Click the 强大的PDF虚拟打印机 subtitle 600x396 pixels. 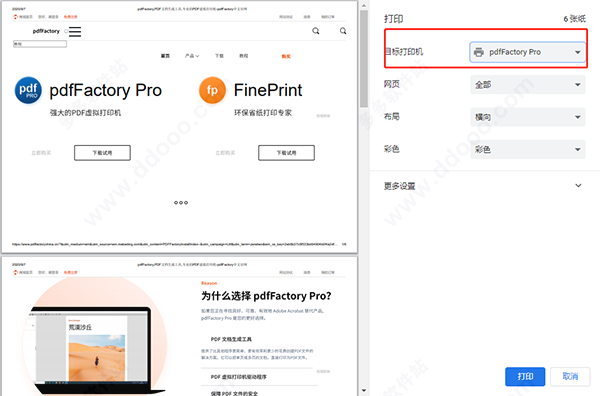(85, 112)
